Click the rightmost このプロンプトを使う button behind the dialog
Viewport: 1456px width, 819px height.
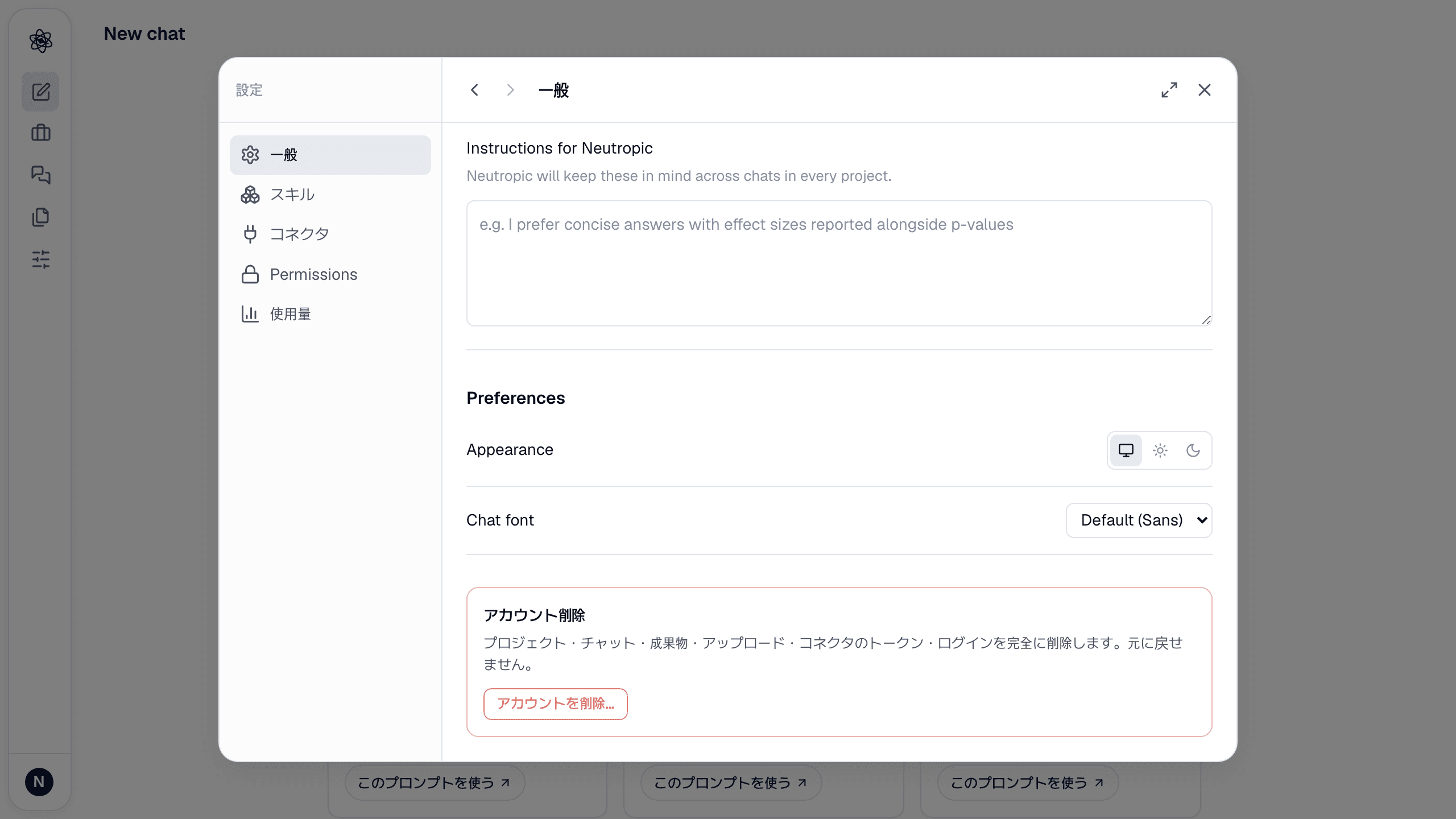click(x=1028, y=783)
